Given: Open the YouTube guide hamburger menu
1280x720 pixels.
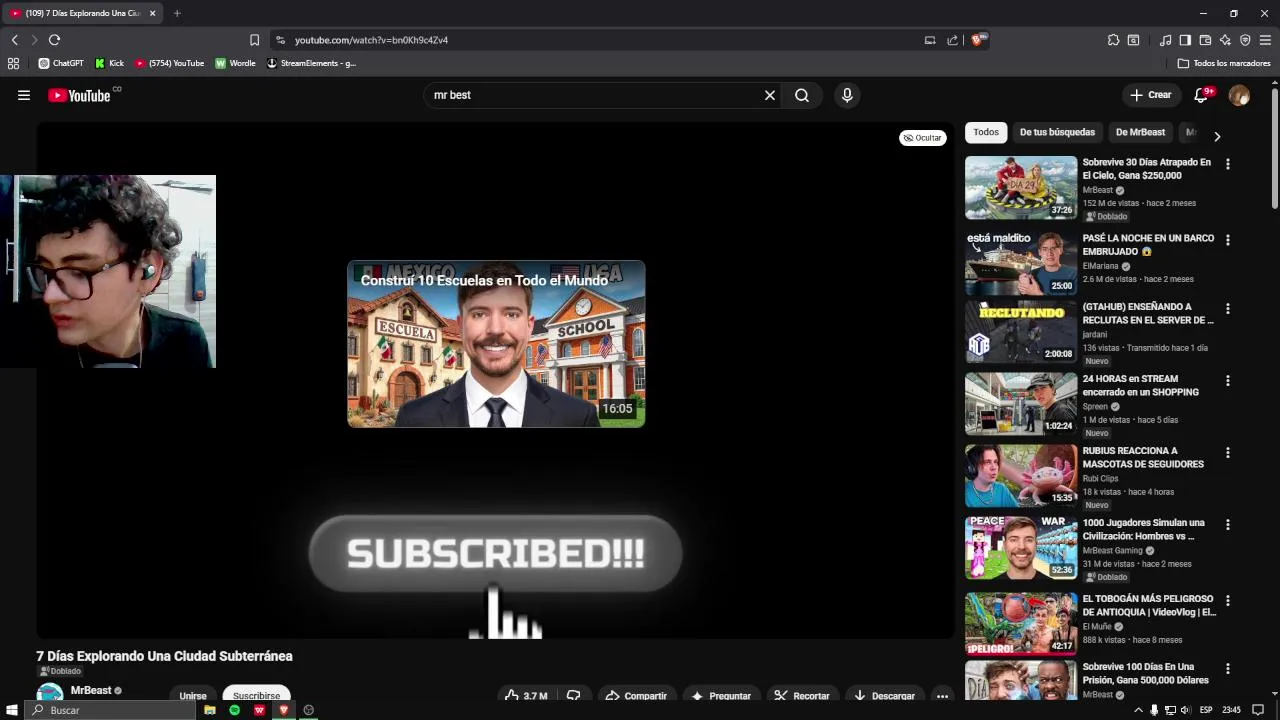Looking at the screenshot, I should 24,95.
